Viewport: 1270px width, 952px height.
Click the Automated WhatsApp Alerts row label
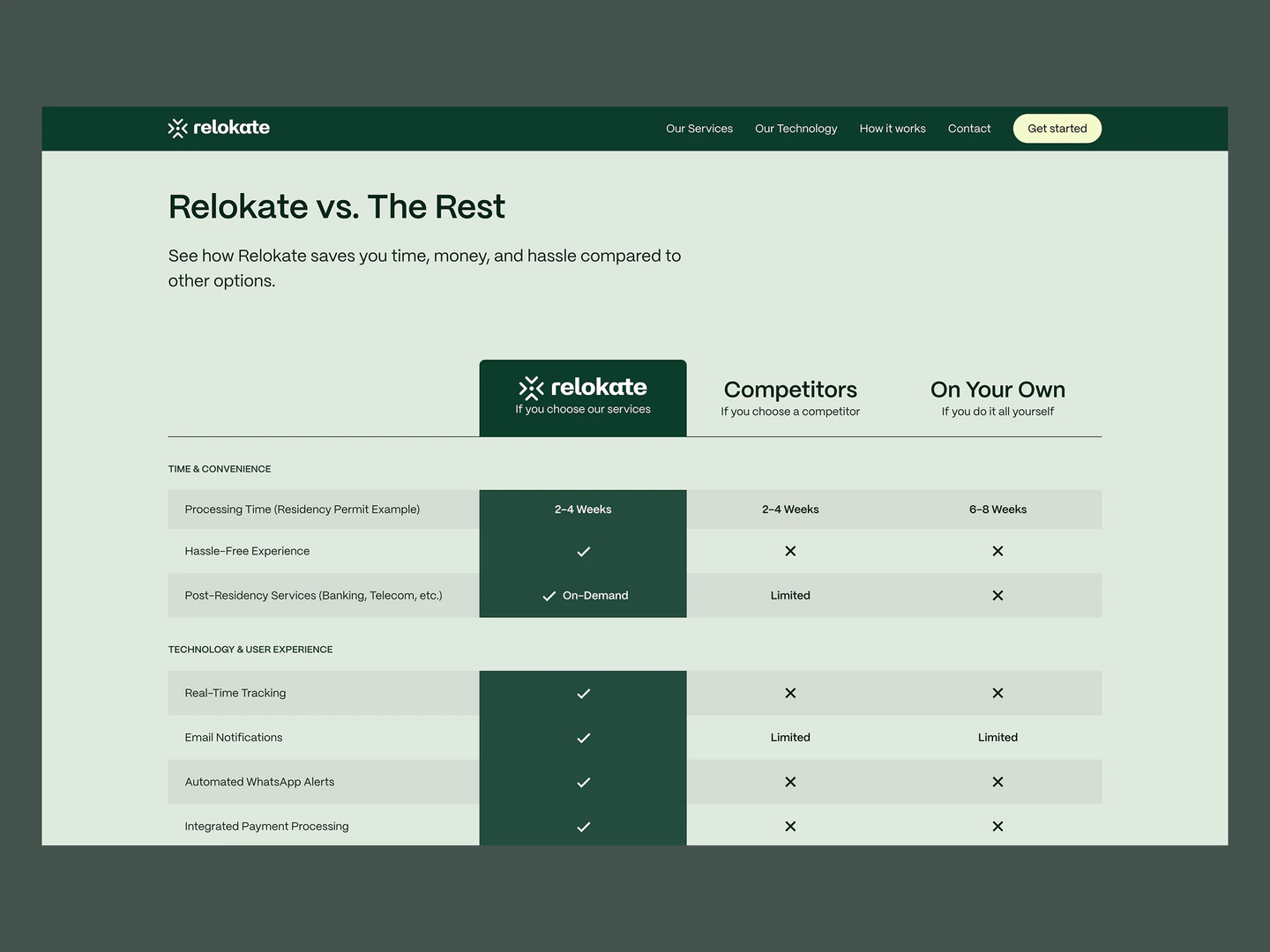(259, 782)
